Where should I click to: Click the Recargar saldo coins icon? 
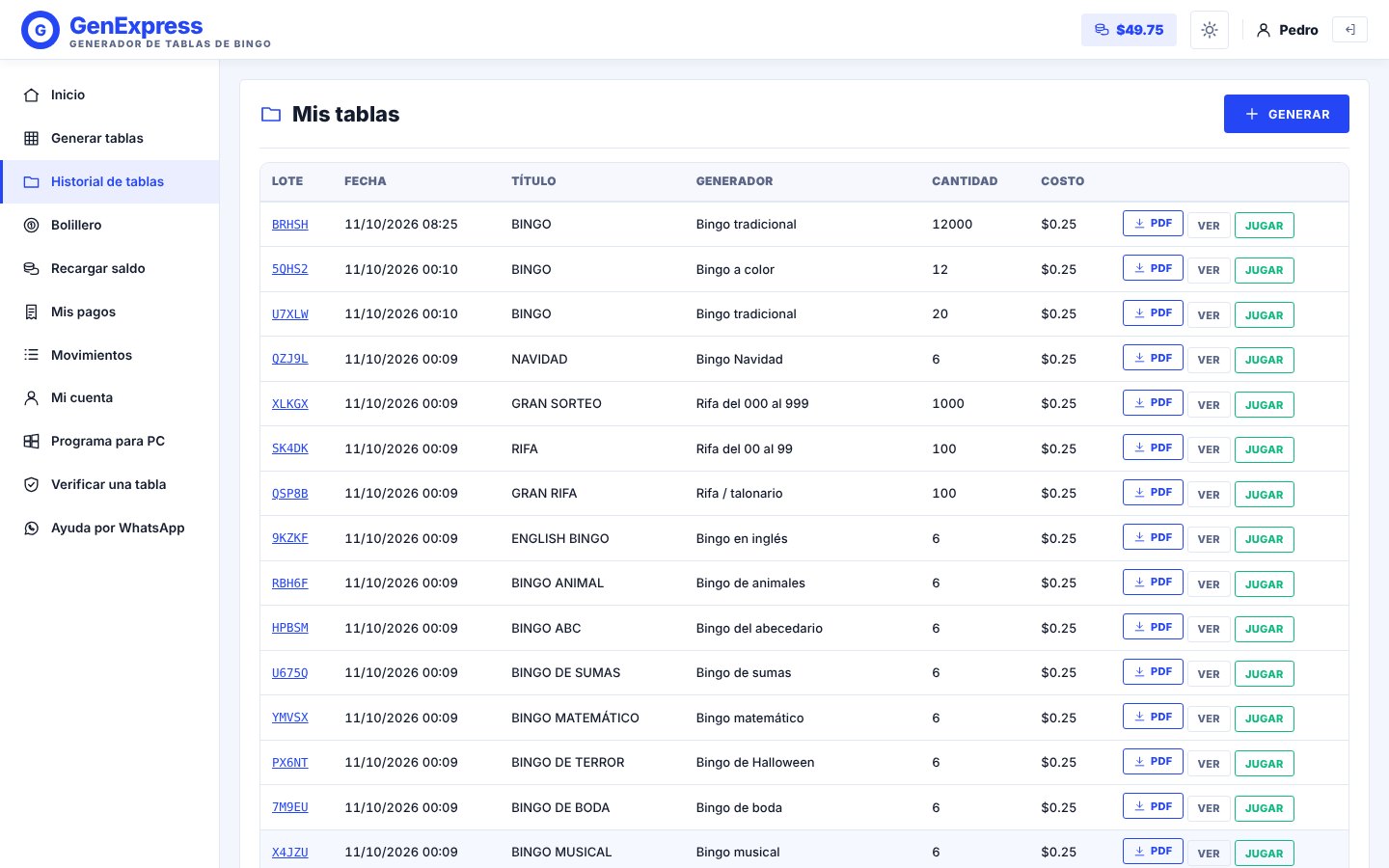tap(32, 268)
